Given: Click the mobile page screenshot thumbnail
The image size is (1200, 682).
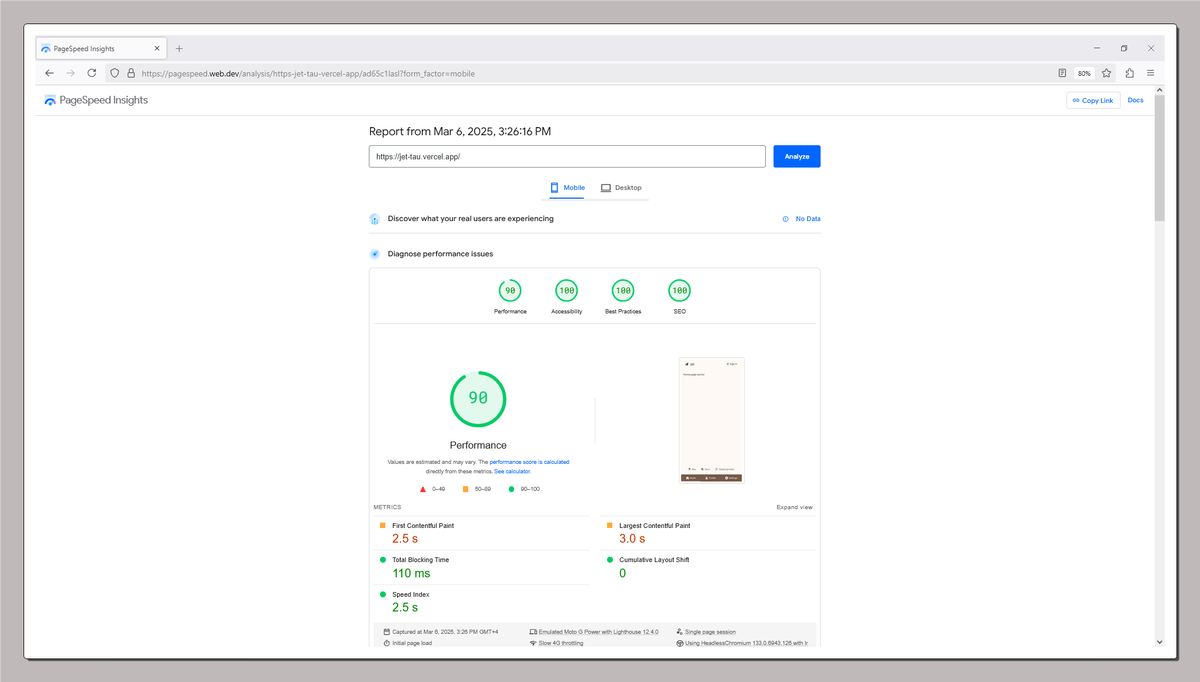Looking at the screenshot, I should coord(711,420).
